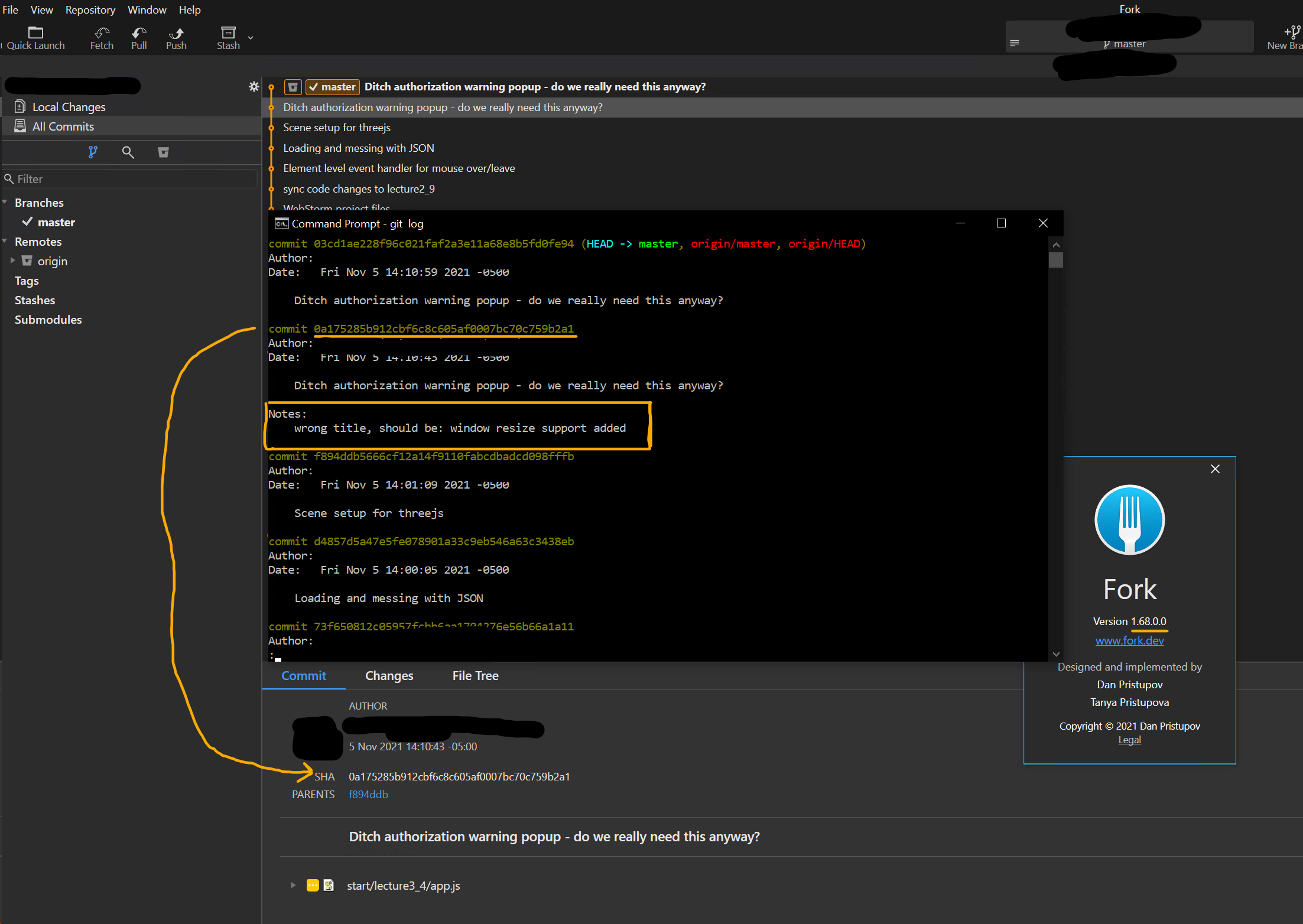Click the origin remote box icon
The width and height of the screenshot is (1303, 924).
[27, 261]
